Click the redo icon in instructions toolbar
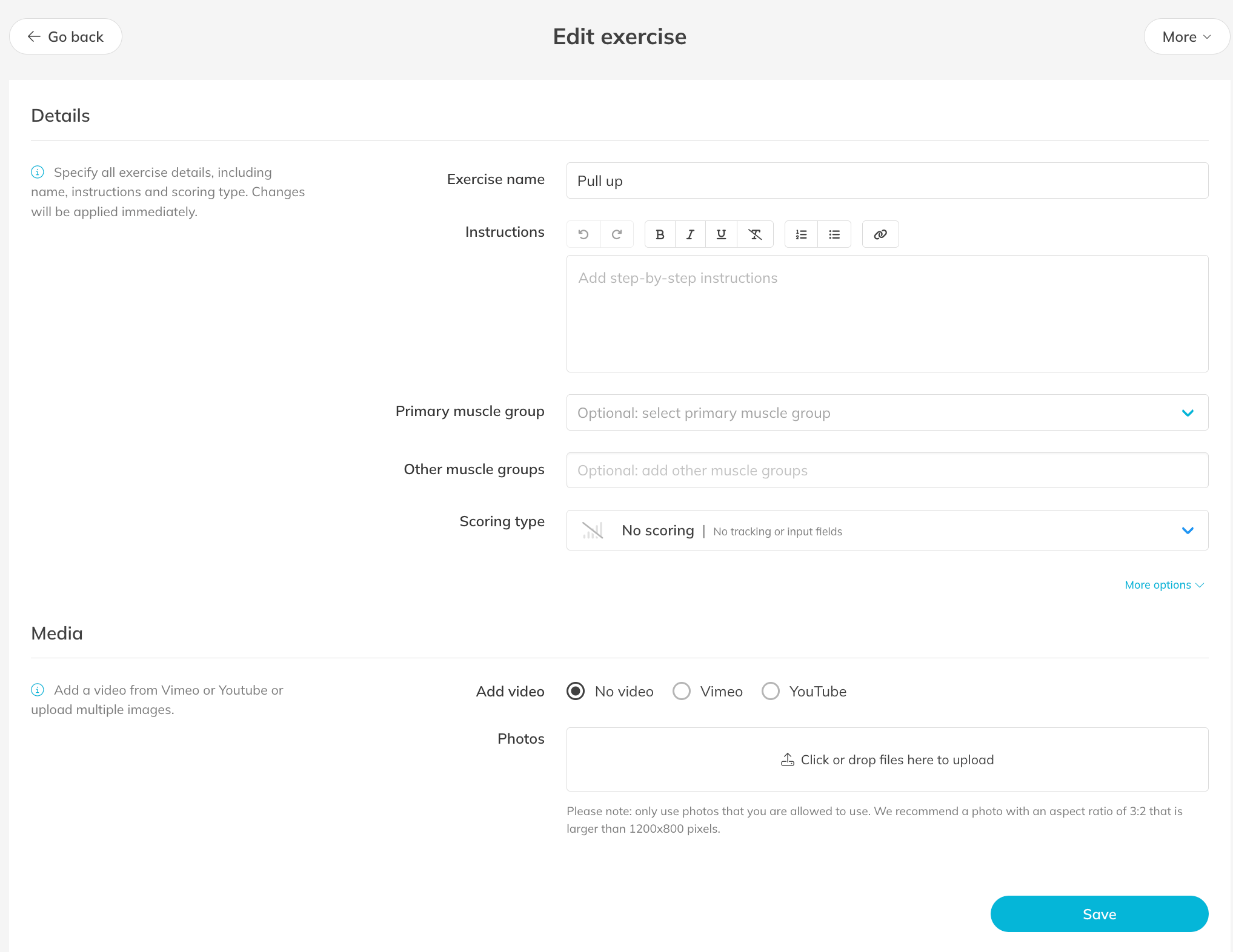This screenshot has width=1233, height=952. tap(617, 234)
